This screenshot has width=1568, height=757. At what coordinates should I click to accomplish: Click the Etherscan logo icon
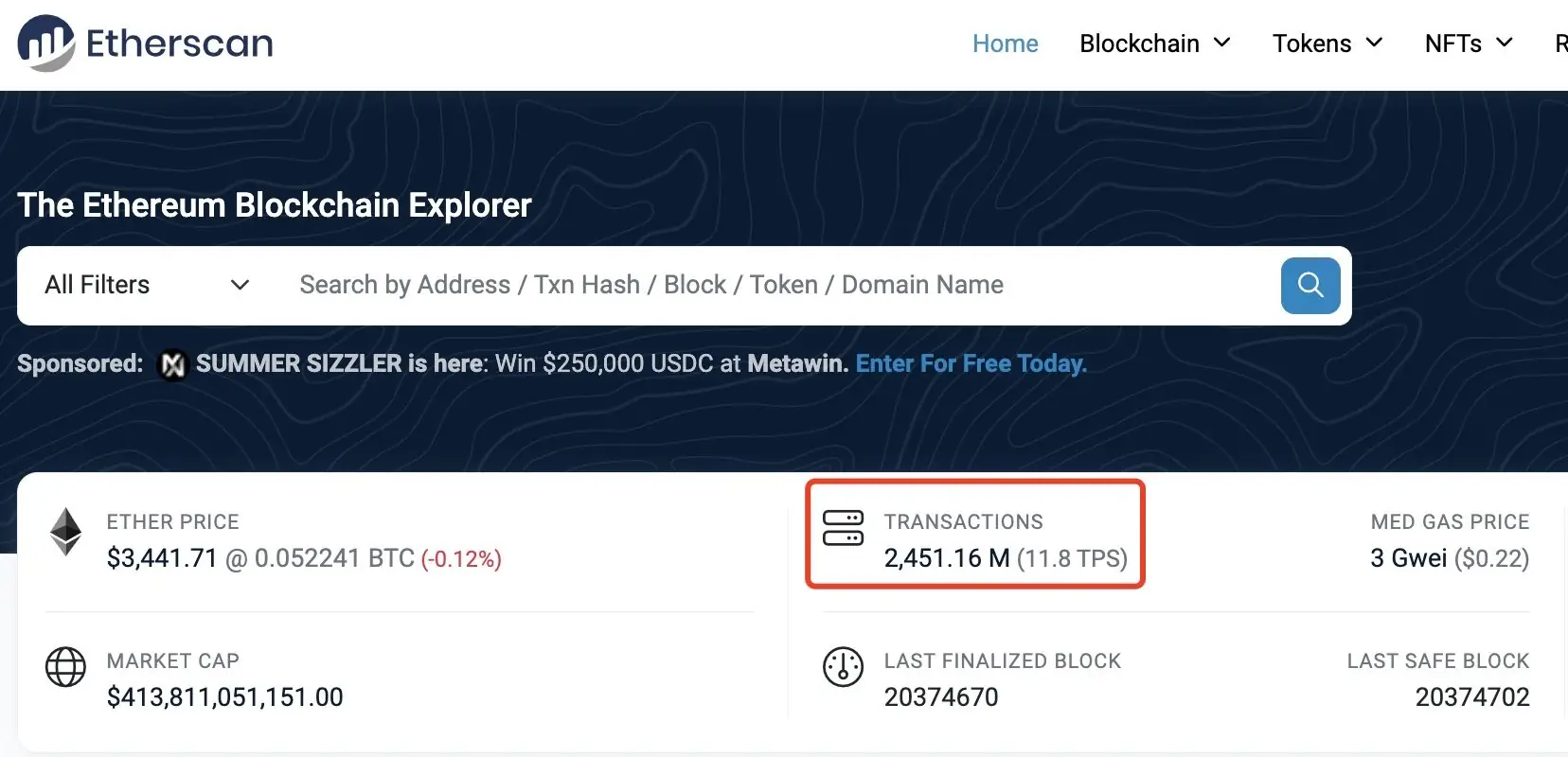(45, 44)
